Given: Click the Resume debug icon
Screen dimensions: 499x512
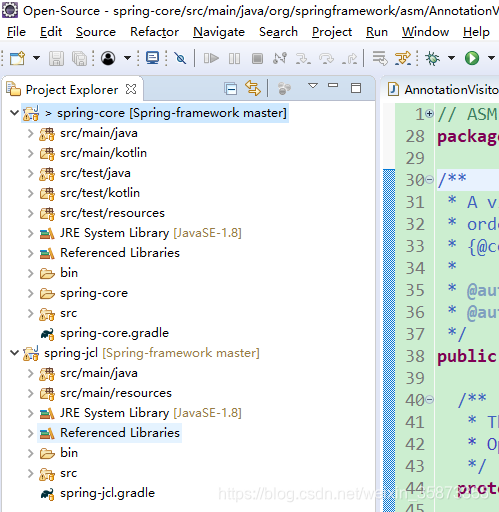Looking at the screenshot, I should tap(211, 59).
